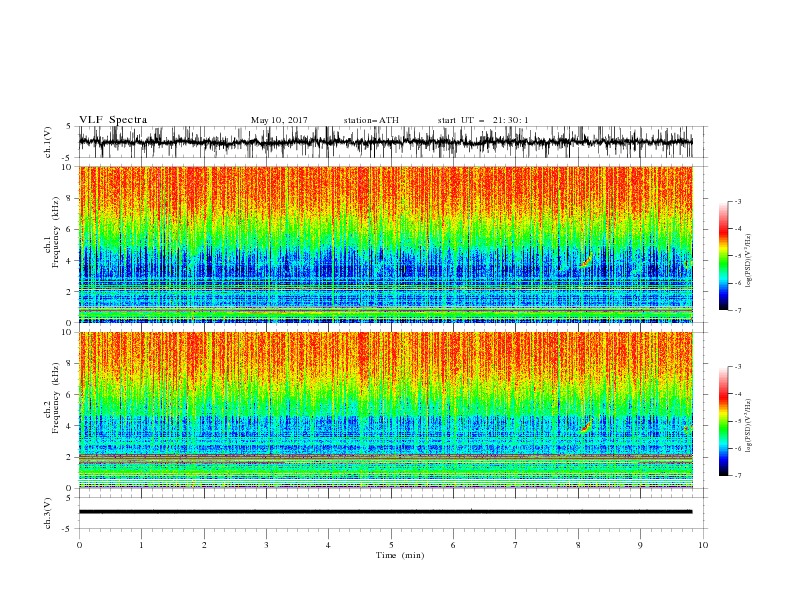This screenshot has width=792, height=612.
Task: Click time axis tick label "2"
Action: (x=204, y=545)
